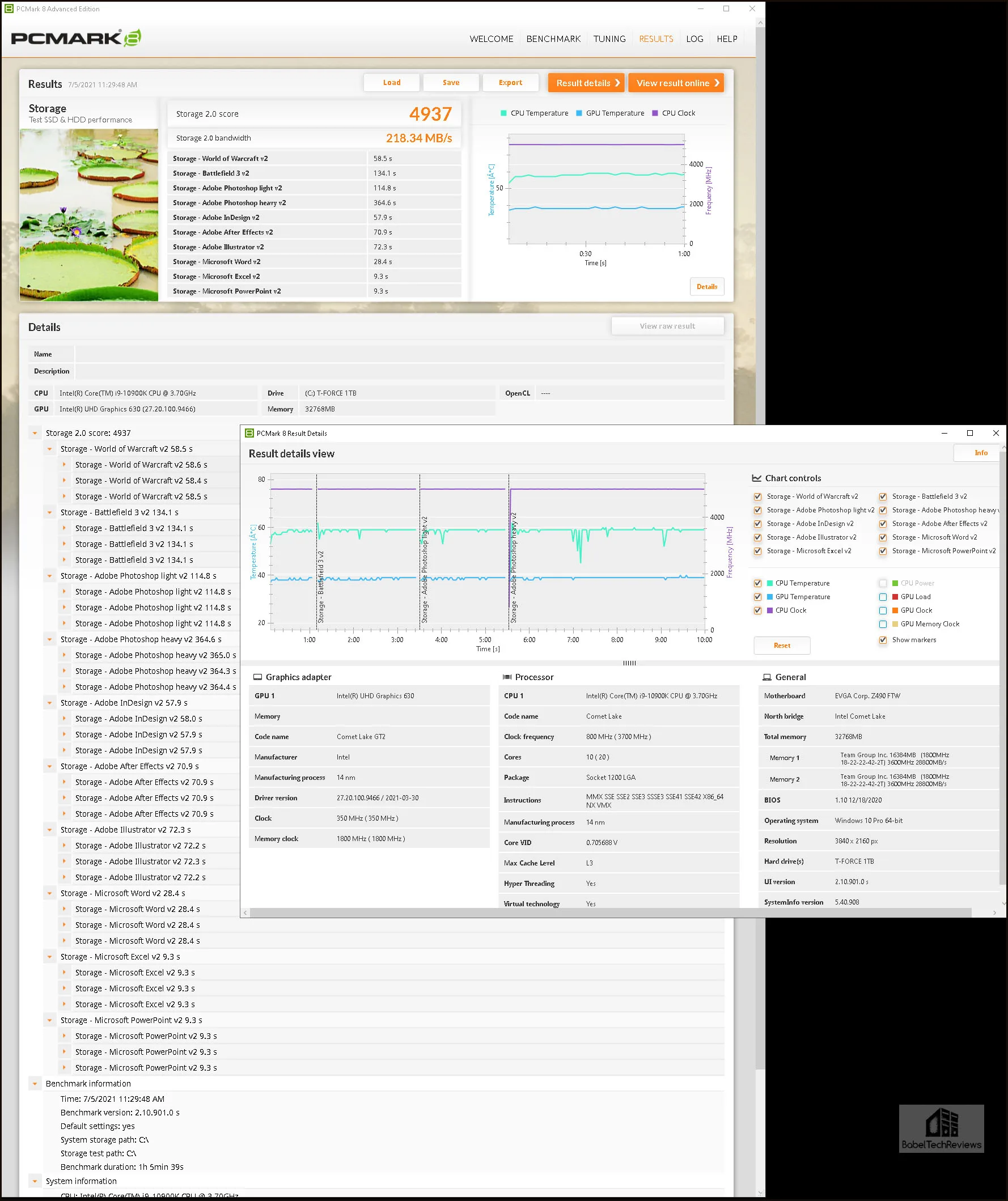Click the Name input field in Details

pyautogui.click(x=399, y=354)
